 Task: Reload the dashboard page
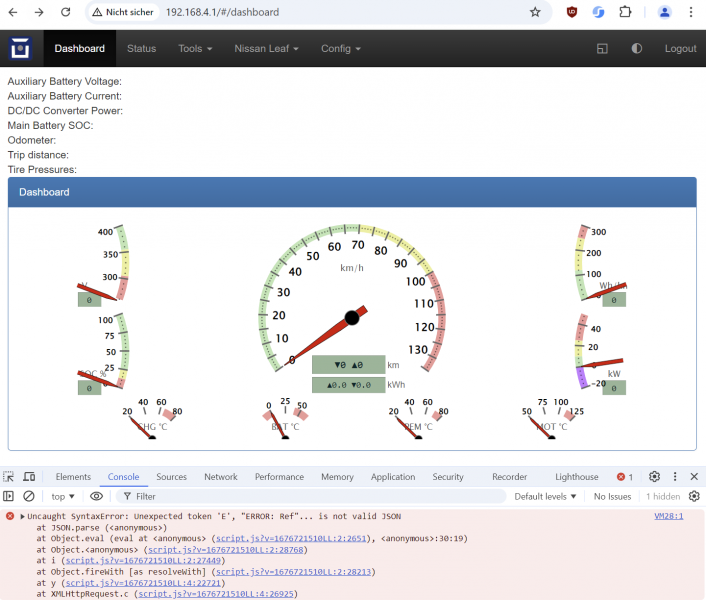click(x=66, y=12)
